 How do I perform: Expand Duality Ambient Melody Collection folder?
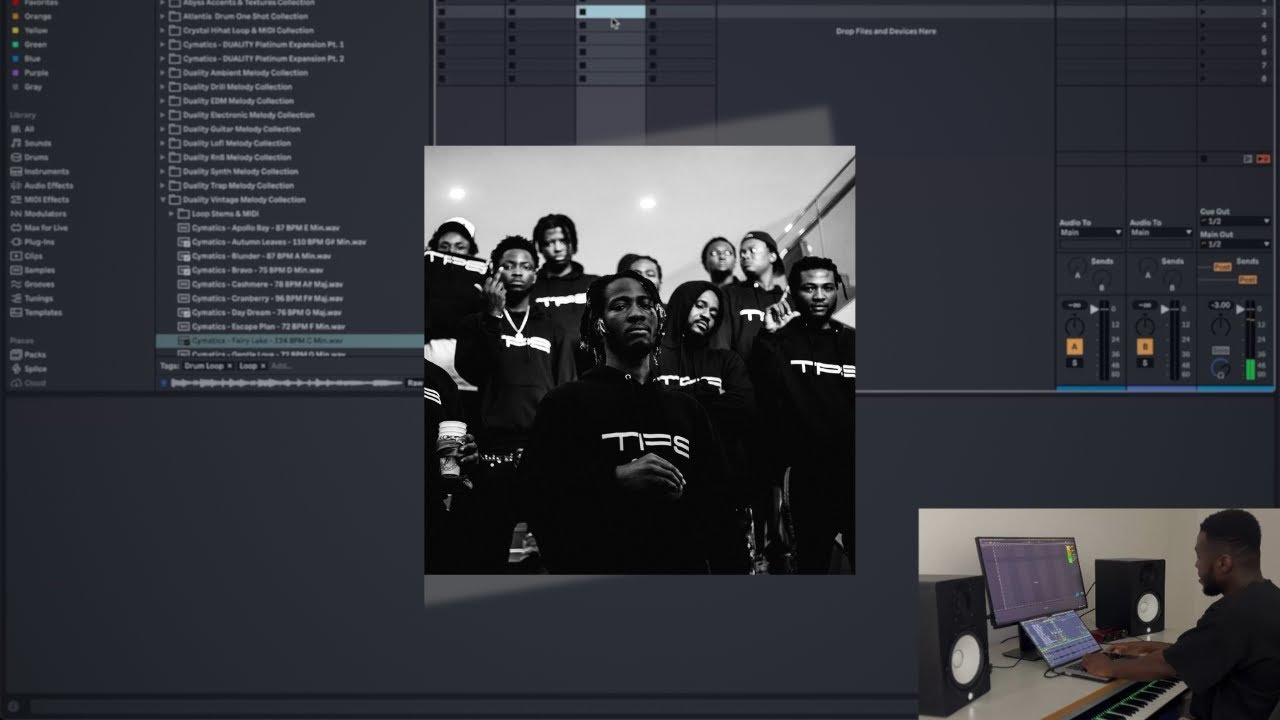(x=163, y=72)
